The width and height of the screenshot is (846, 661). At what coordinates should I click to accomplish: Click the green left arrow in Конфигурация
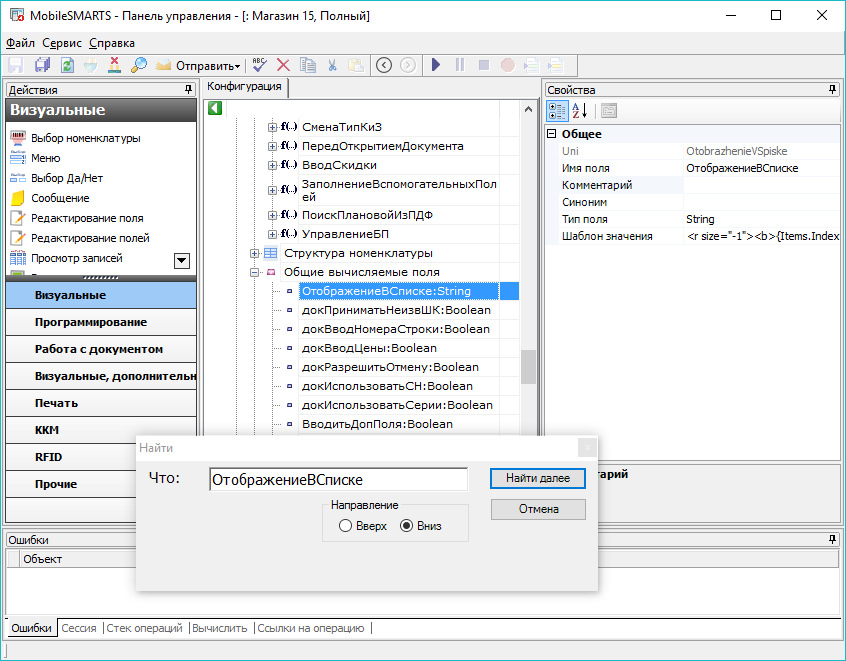[215, 108]
